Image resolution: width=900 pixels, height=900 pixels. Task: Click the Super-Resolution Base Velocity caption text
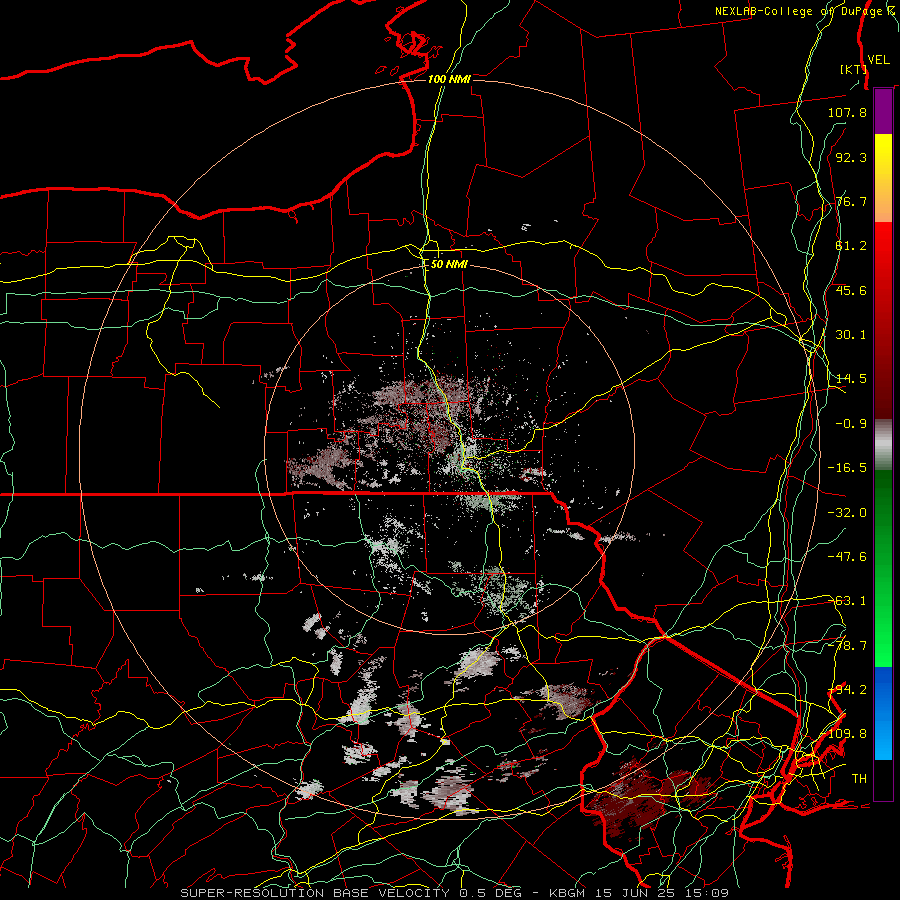[454, 893]
